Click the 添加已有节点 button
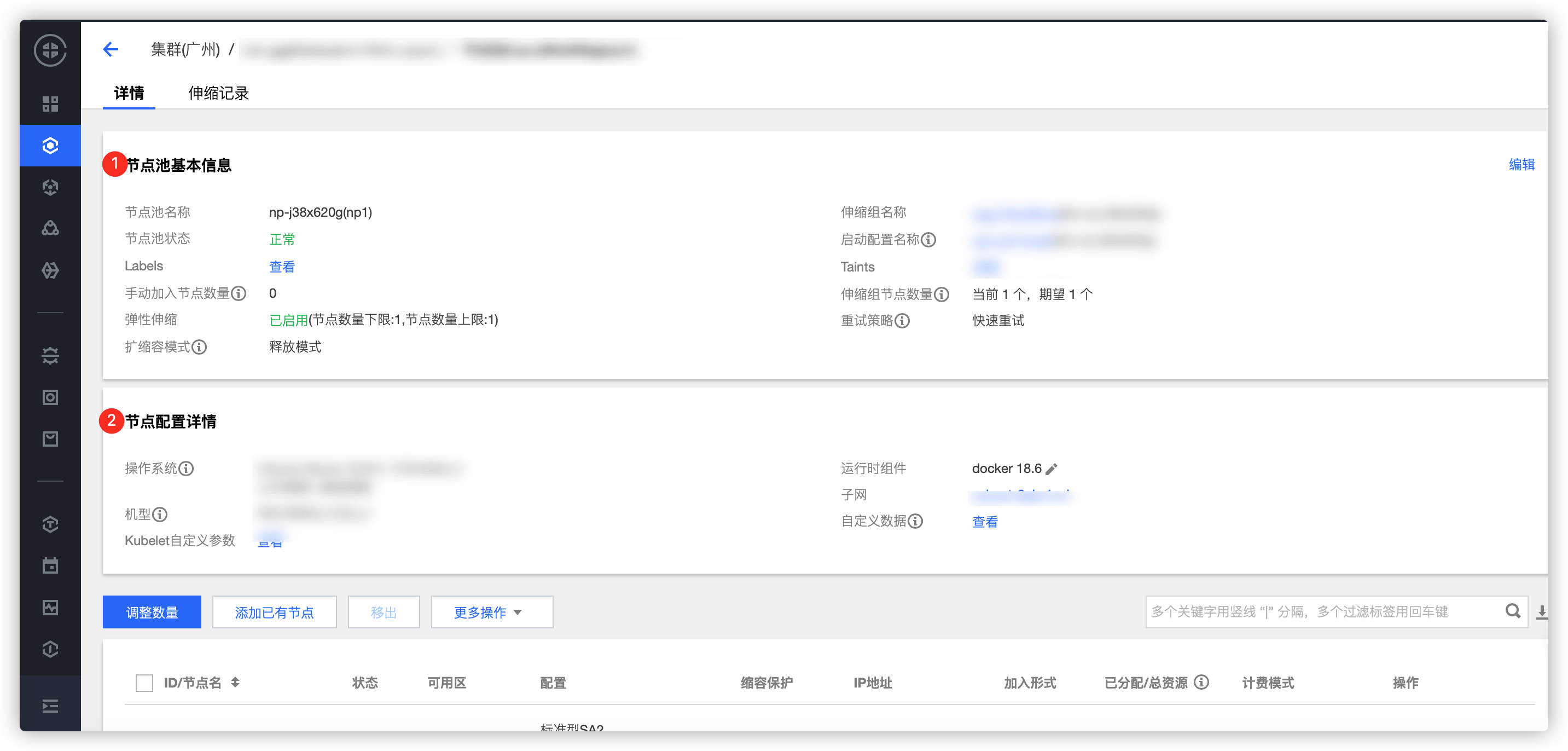The image size is (1568, 751). pyautogui.click(x=274, y=612)
